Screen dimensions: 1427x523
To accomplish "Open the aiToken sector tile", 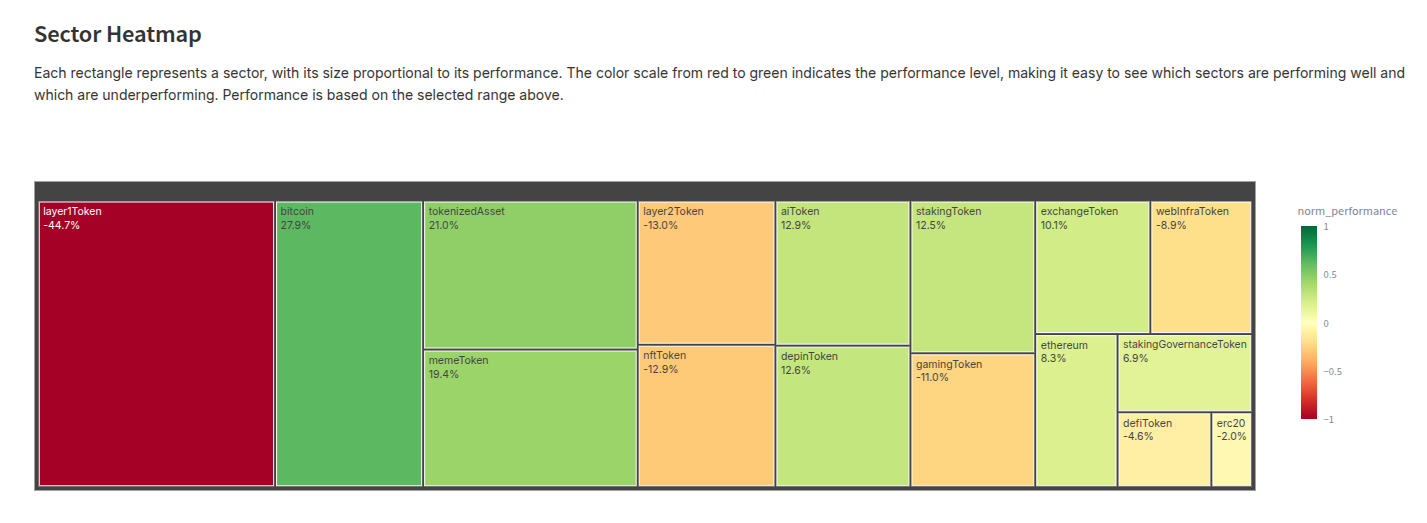I will 842,272.
